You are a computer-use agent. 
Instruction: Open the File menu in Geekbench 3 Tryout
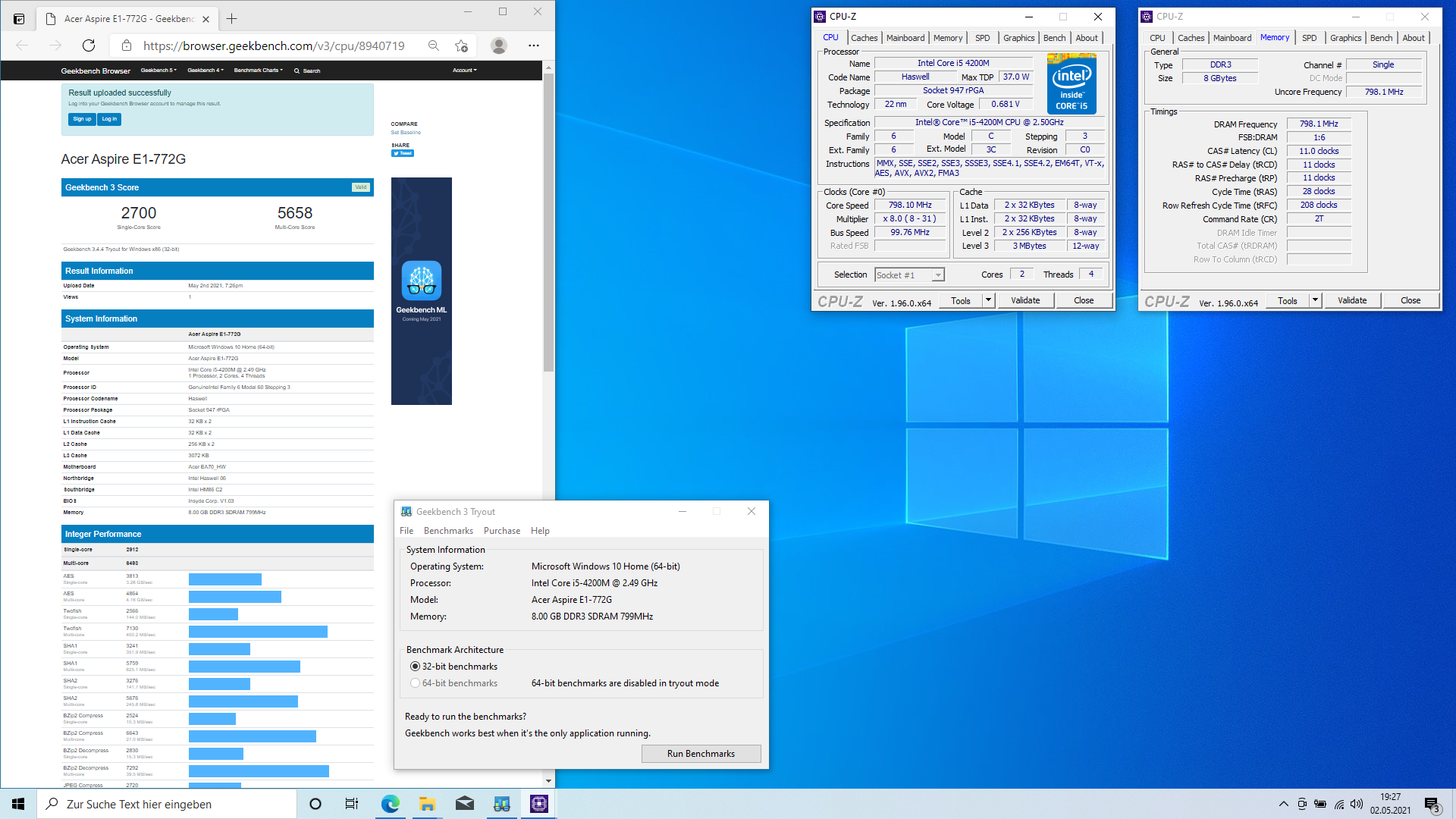click(406, 531)
